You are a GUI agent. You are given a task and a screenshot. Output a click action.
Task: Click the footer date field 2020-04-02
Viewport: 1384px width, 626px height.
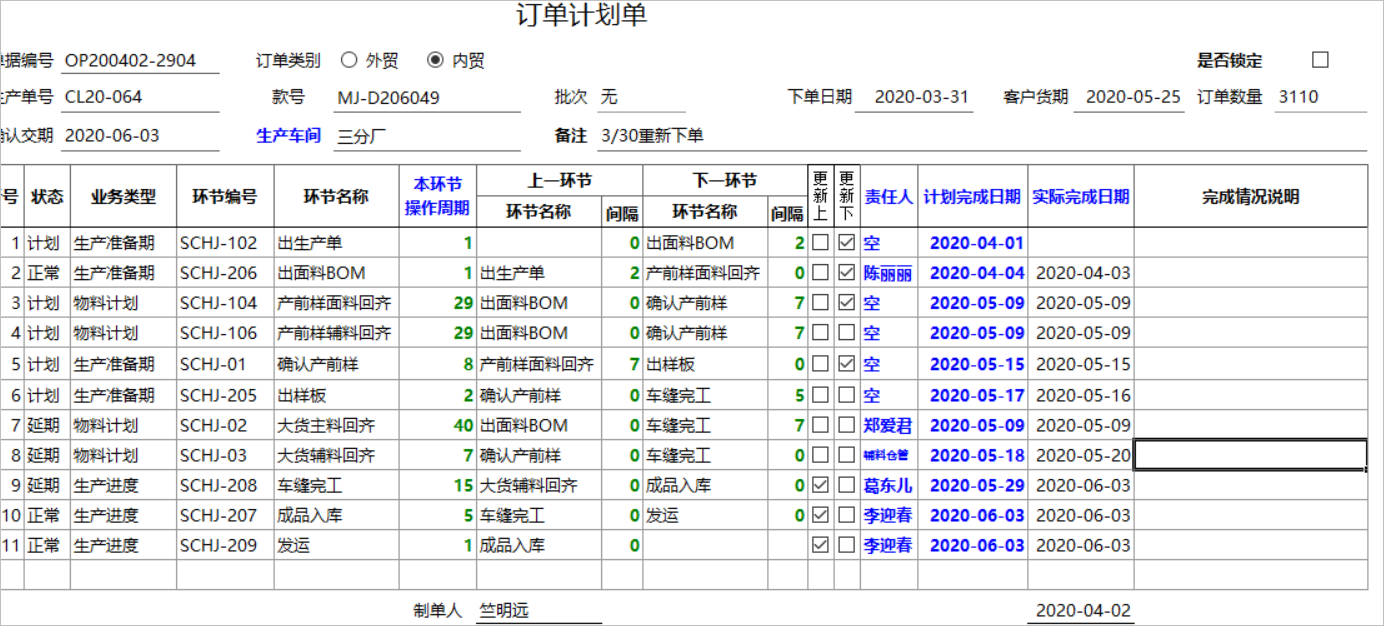(1081, 610)
